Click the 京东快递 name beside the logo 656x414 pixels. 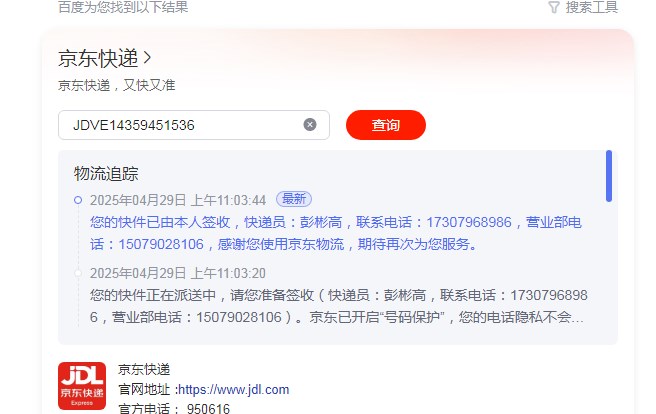click(x=144, y=369)
